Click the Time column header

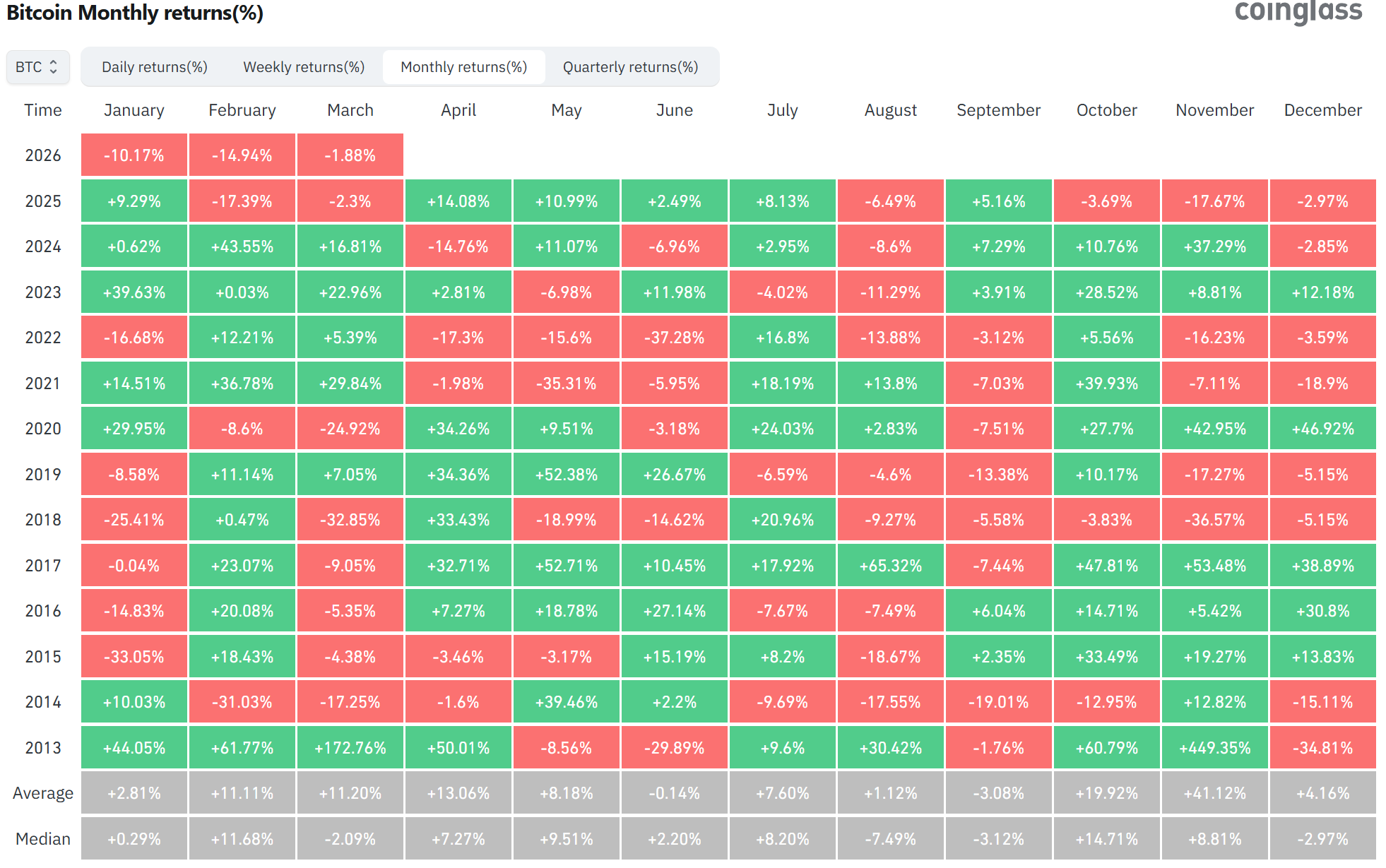43,110
